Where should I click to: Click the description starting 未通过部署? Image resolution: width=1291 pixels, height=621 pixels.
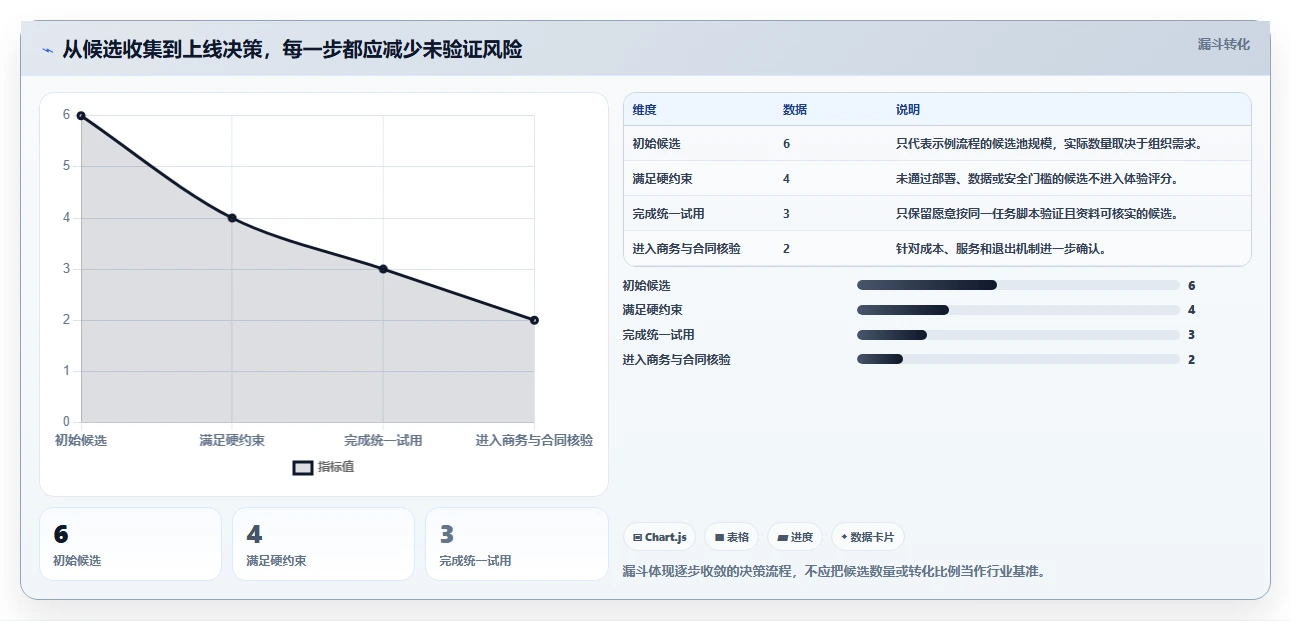1037,179
